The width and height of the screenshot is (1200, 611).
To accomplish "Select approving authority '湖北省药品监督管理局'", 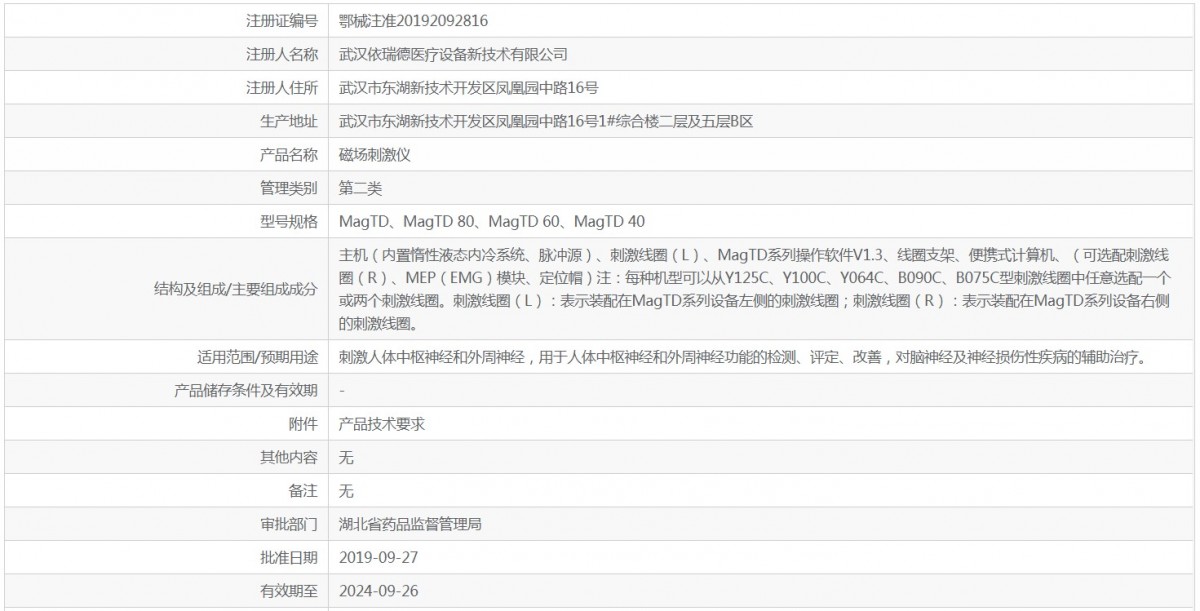I will tap(412, 524).
